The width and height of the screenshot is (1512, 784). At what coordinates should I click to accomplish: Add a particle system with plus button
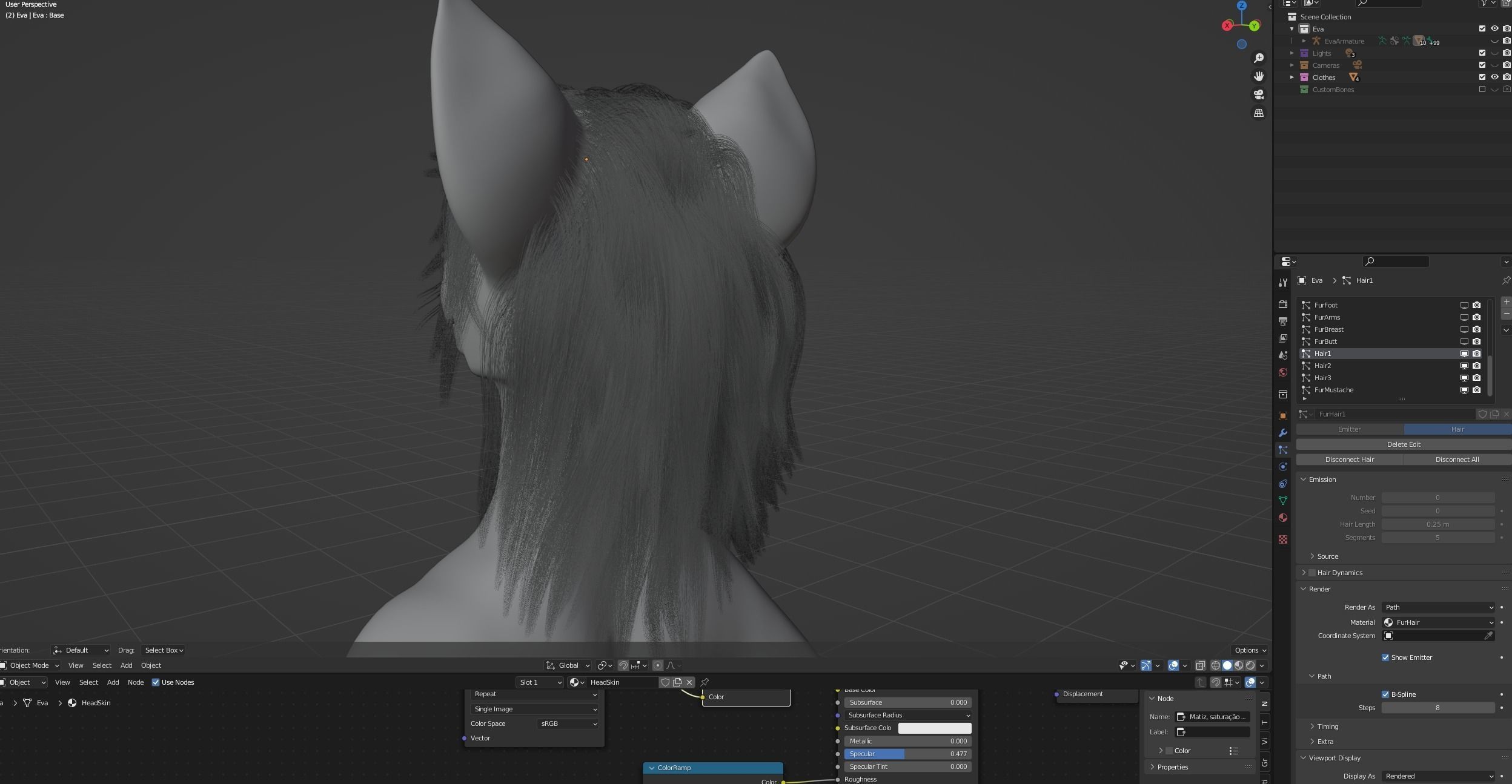(1506, 302)
